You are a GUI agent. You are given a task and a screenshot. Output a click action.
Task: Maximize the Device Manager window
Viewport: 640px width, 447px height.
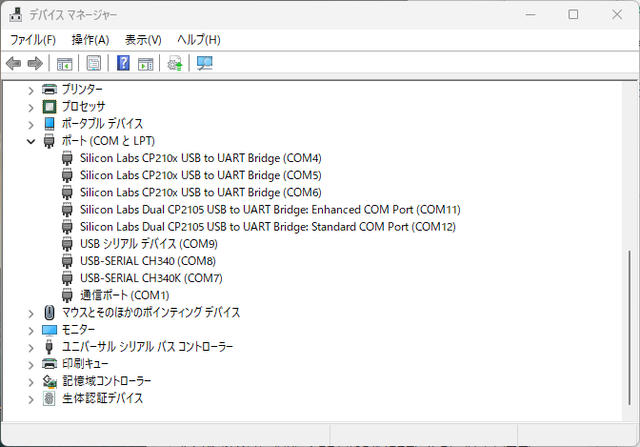point(573,15)
